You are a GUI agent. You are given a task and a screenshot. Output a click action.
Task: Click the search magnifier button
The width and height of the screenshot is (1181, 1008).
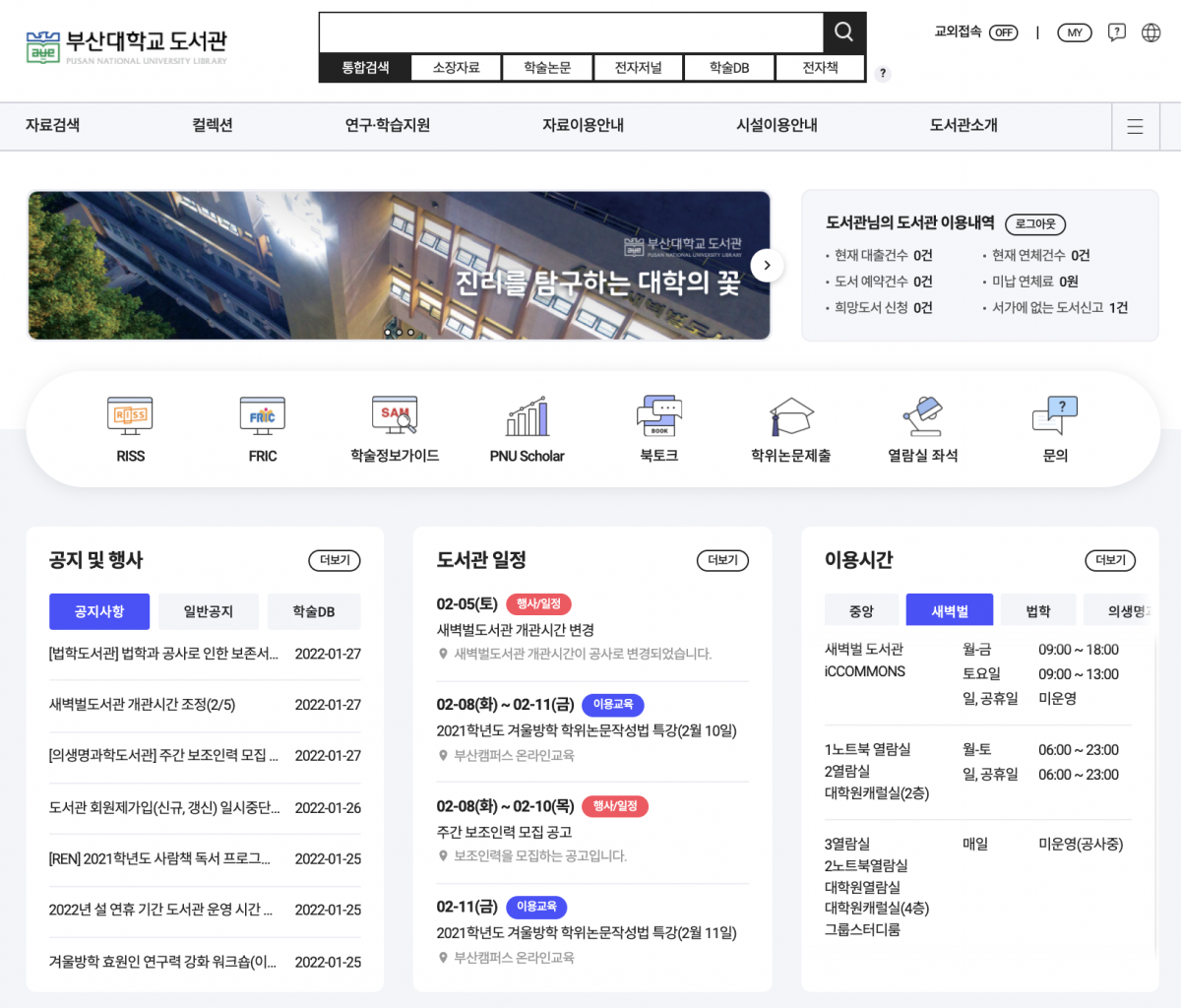(843, 32)
